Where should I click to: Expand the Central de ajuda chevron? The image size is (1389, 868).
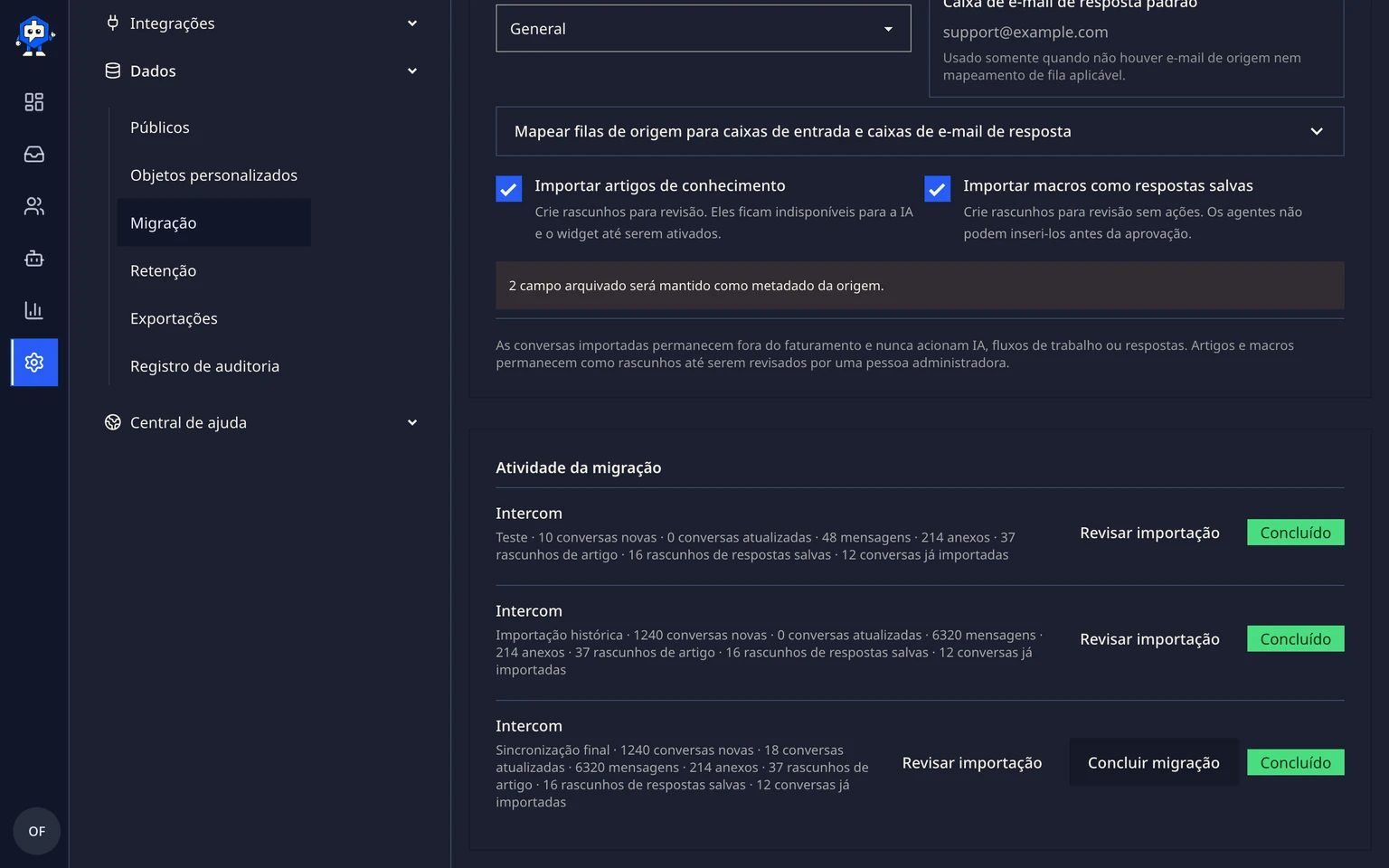[x=412, y=422]
